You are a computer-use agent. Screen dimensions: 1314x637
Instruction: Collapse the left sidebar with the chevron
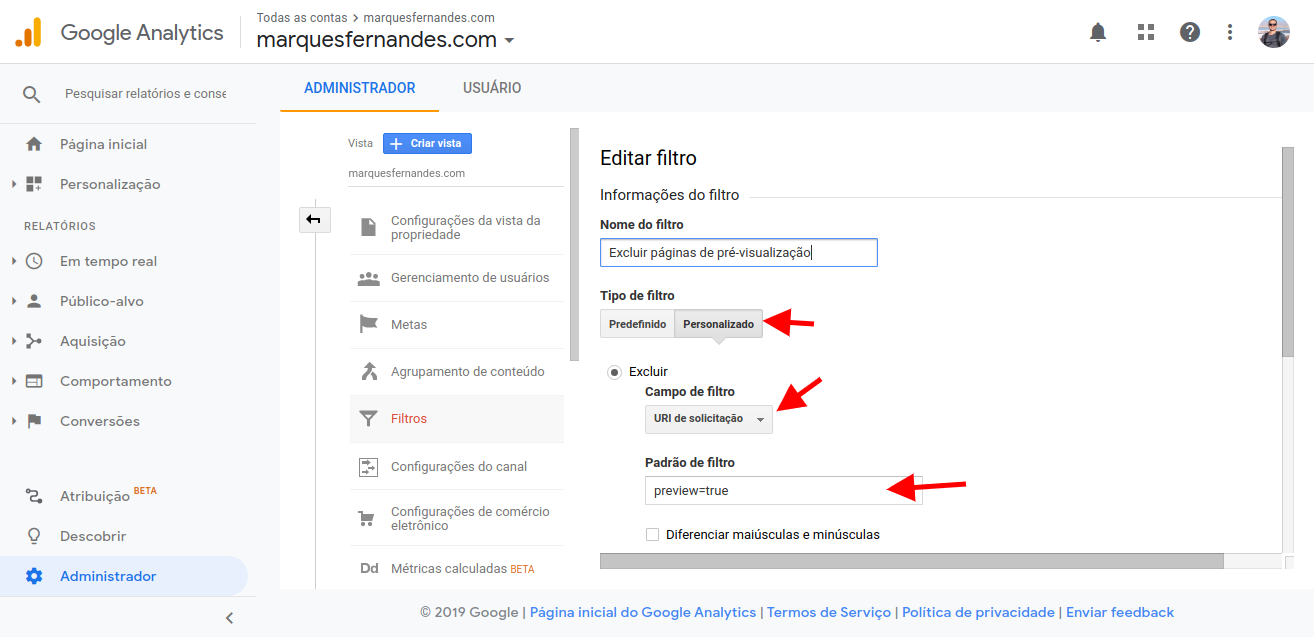(229, 618)
